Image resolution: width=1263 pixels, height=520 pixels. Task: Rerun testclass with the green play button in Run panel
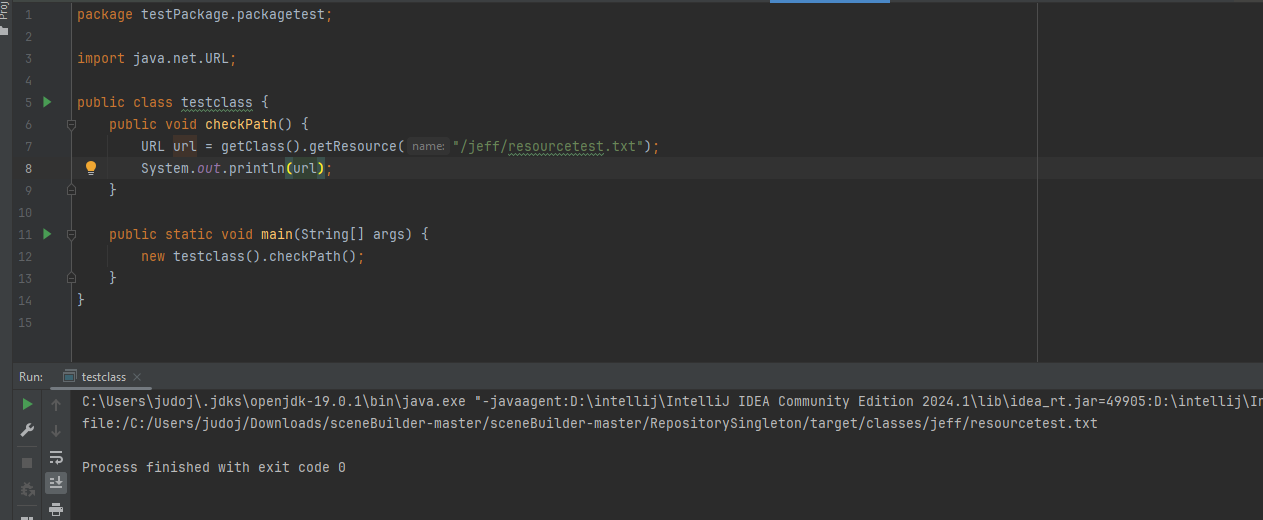[27, 404]
